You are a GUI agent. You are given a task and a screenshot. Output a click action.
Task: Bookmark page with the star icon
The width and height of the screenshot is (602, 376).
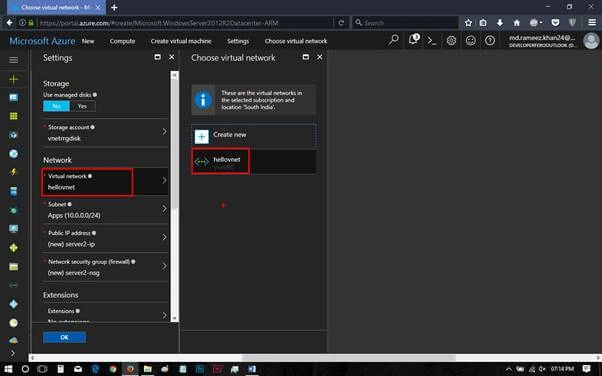coord(468,23)
